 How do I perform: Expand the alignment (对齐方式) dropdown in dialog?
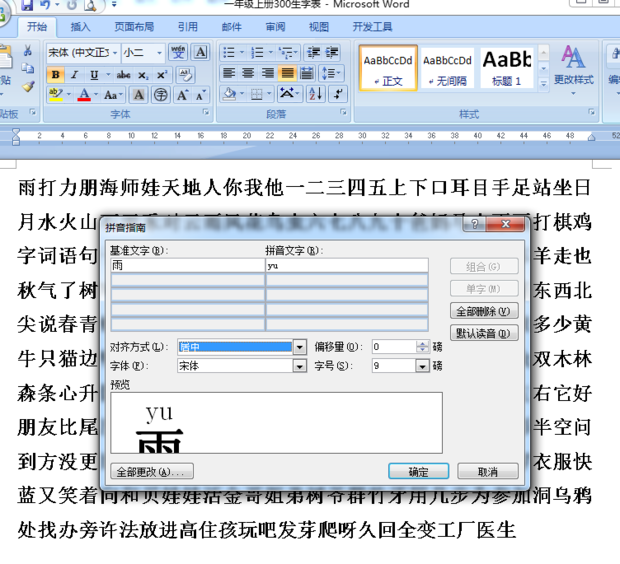coord(300,347)
